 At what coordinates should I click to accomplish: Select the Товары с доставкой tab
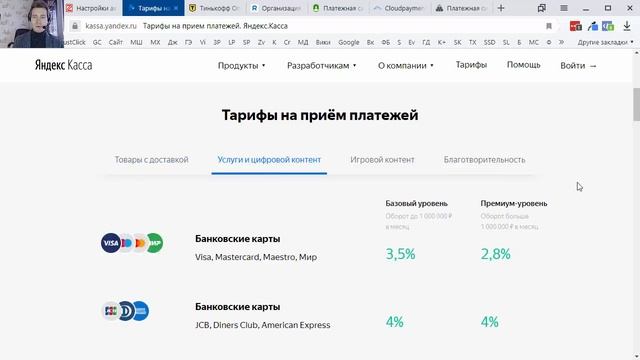[151, 160]
